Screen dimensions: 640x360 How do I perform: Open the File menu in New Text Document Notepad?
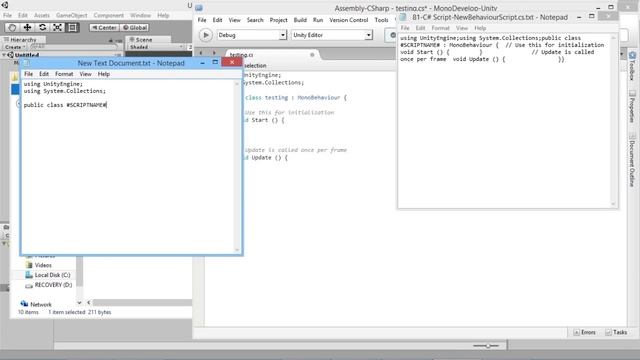coord(29,74)
